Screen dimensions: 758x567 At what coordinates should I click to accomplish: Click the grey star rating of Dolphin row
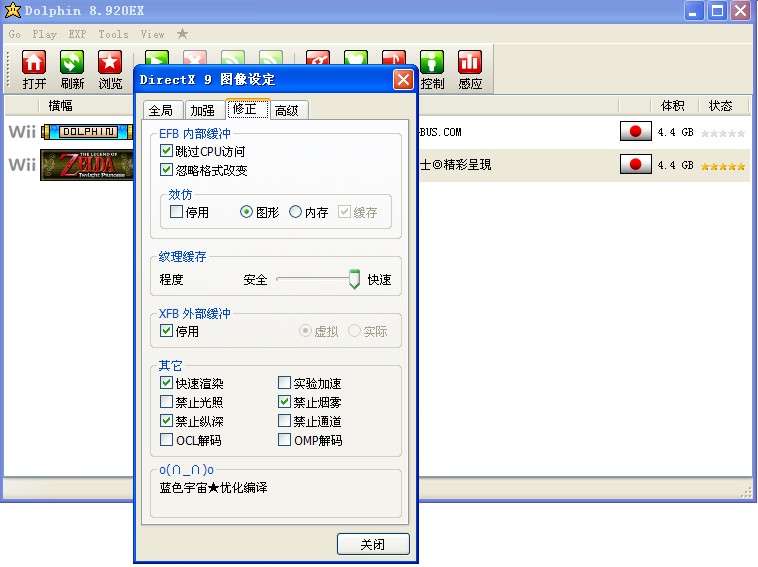[723, 133]
